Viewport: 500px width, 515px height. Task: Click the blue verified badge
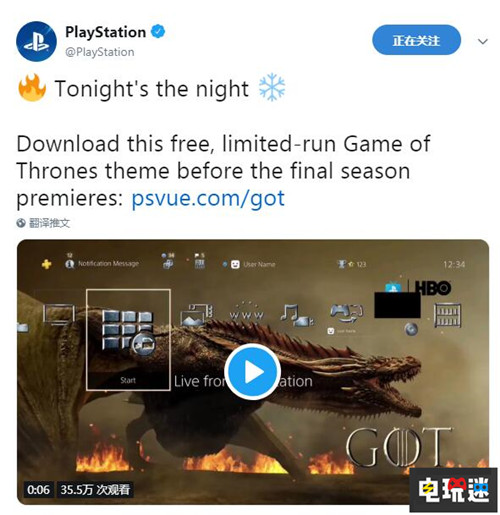158,32
